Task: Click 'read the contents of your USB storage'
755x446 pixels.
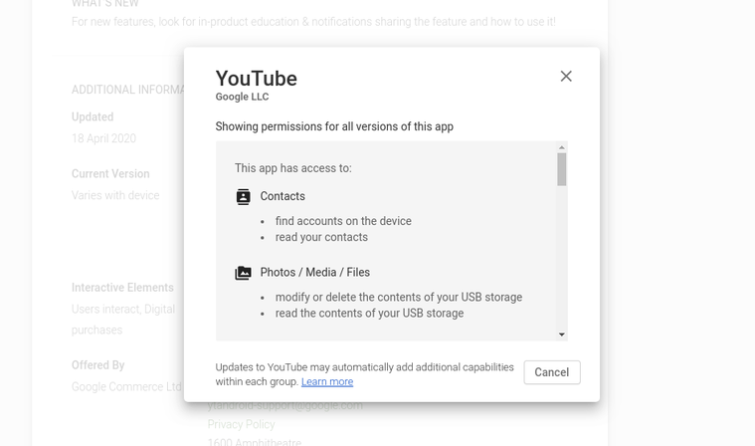Action: pos(369,313)
